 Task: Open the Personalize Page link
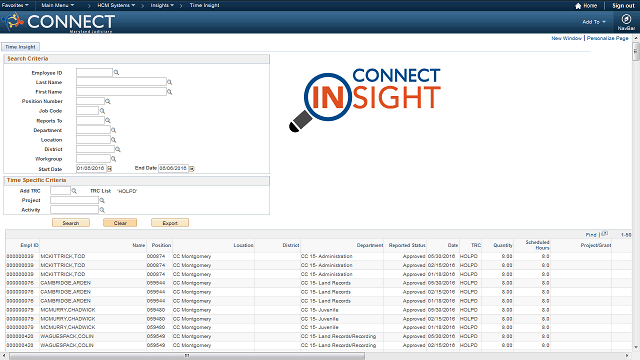pos(607,38)
